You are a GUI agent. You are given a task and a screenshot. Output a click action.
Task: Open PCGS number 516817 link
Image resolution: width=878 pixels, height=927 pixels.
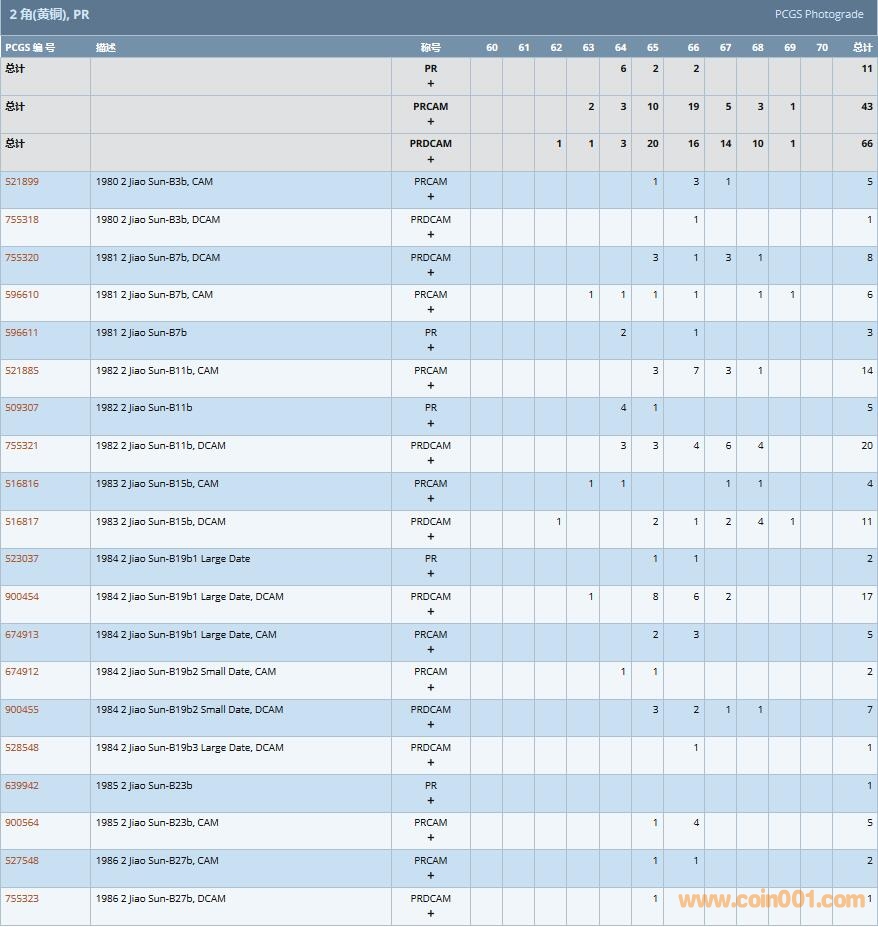coord(22,521)
